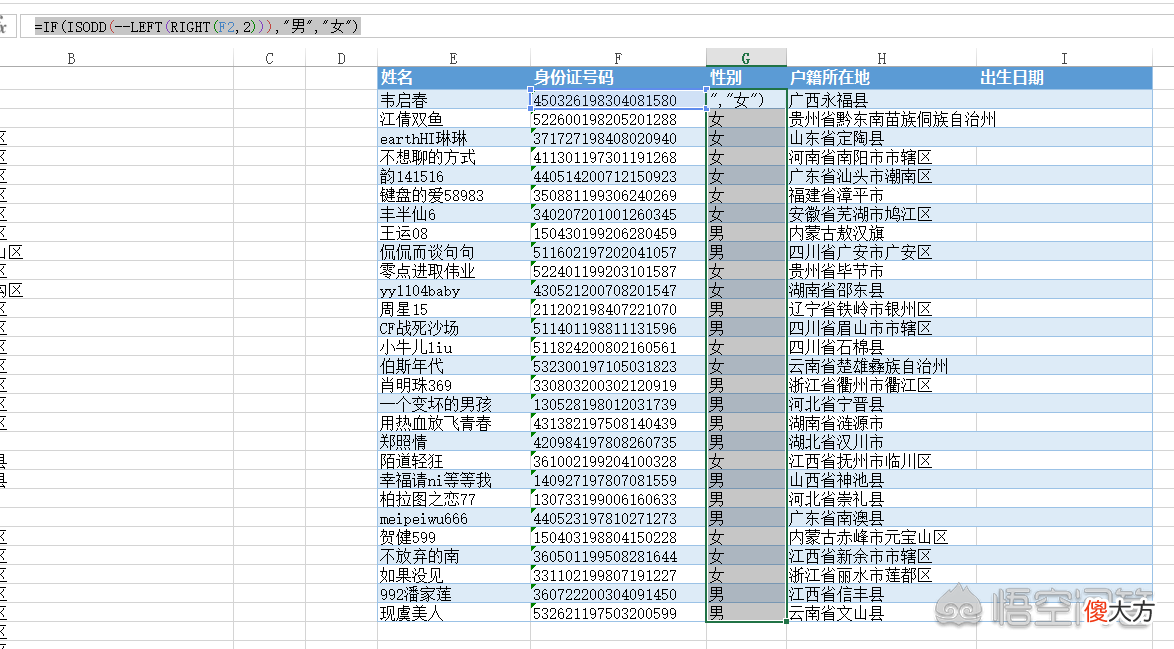Image resolution: width=1174 pixels, height=649 pixels.
Task: Select column H header
Action: (x=881, y=58)
